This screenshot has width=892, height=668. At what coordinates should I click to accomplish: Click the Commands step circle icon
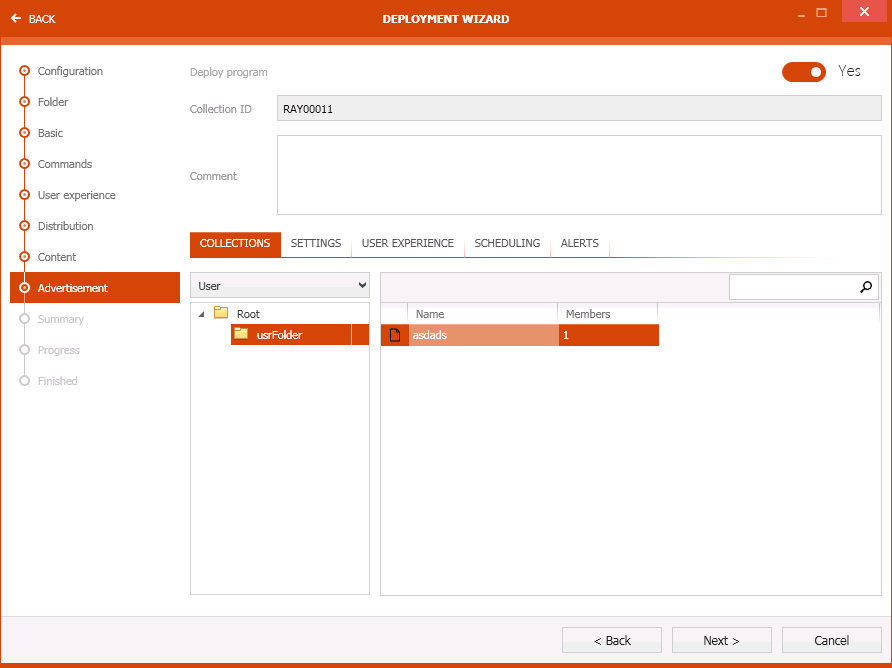tap(24, 164)
